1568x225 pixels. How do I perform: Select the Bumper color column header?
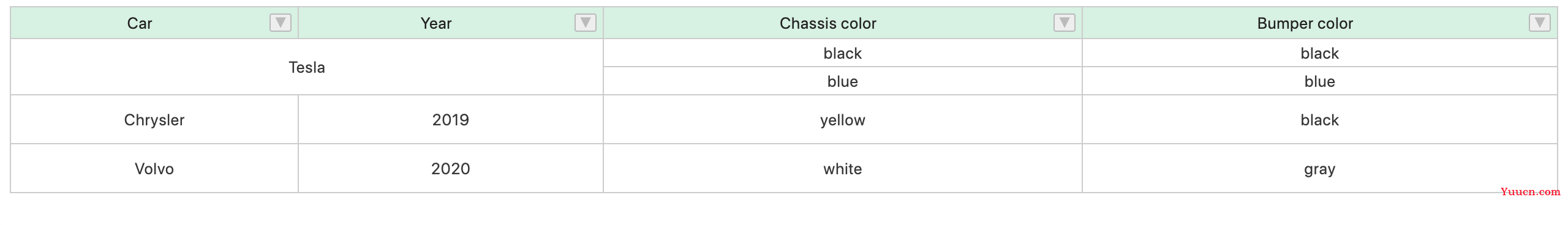(x=1320, y=23)
